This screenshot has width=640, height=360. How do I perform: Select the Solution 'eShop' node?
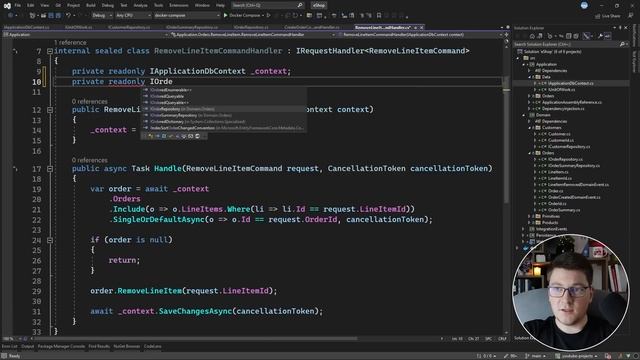(549, 52)
